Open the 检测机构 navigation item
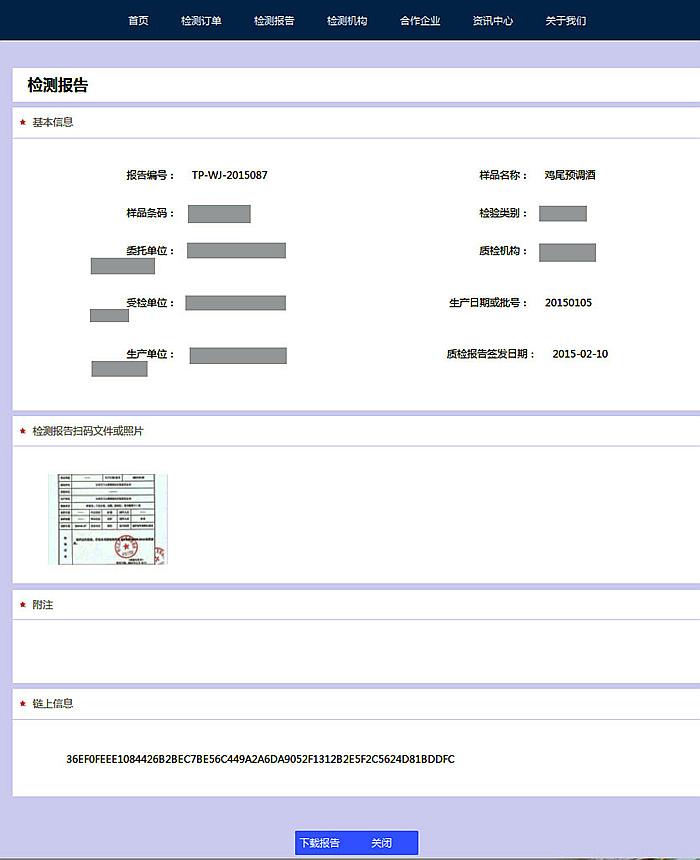This screenshot has height=860, width=700. coord(347,21)
